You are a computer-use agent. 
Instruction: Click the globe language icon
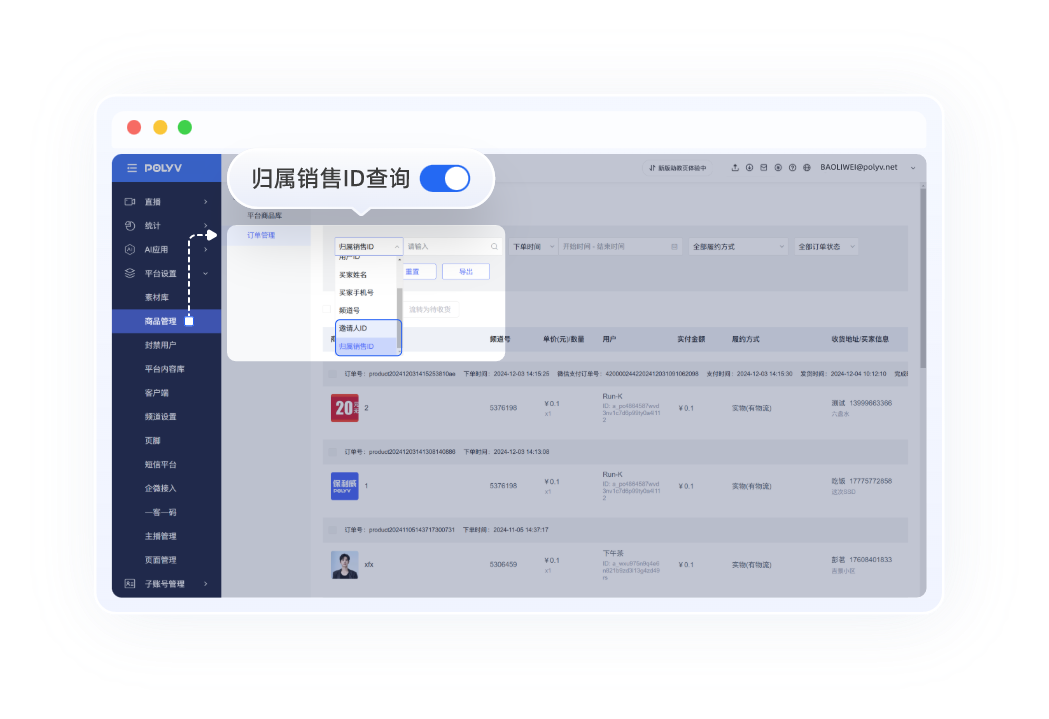pos(806,168)
